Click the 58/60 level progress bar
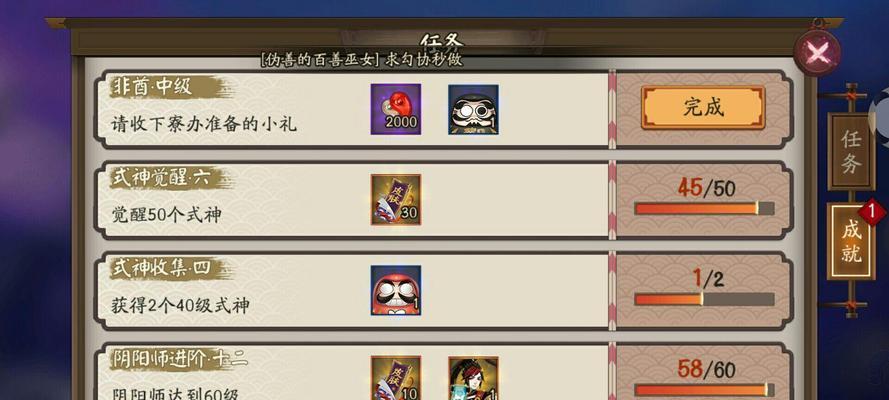 coord(704,390)
